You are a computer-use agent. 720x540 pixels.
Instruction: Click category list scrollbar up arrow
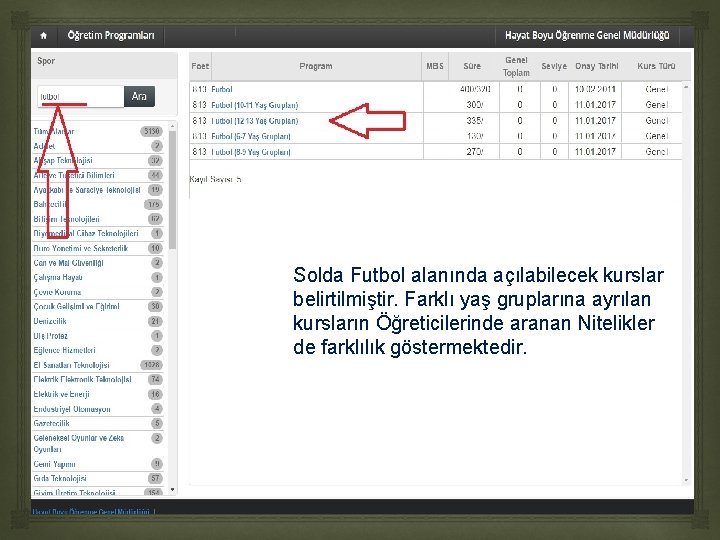173,126
